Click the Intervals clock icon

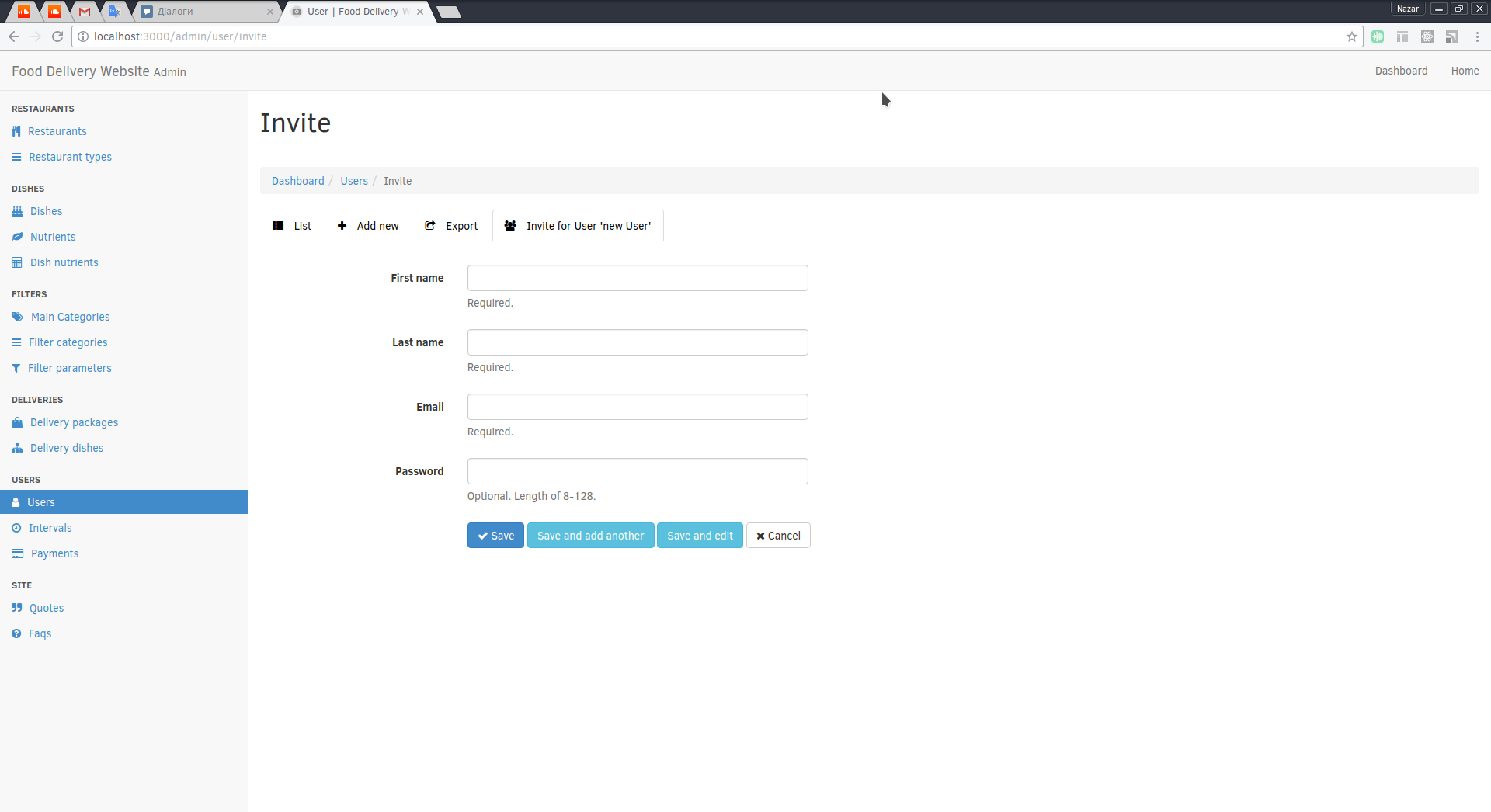coord(16,528)
